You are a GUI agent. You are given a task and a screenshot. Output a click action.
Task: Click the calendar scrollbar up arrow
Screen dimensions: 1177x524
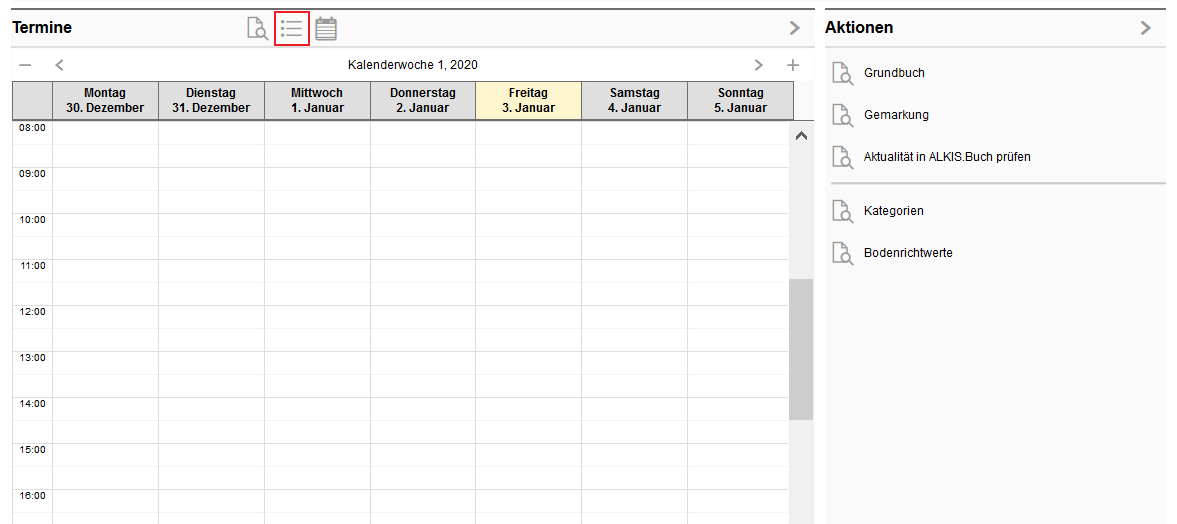(800, 136)
